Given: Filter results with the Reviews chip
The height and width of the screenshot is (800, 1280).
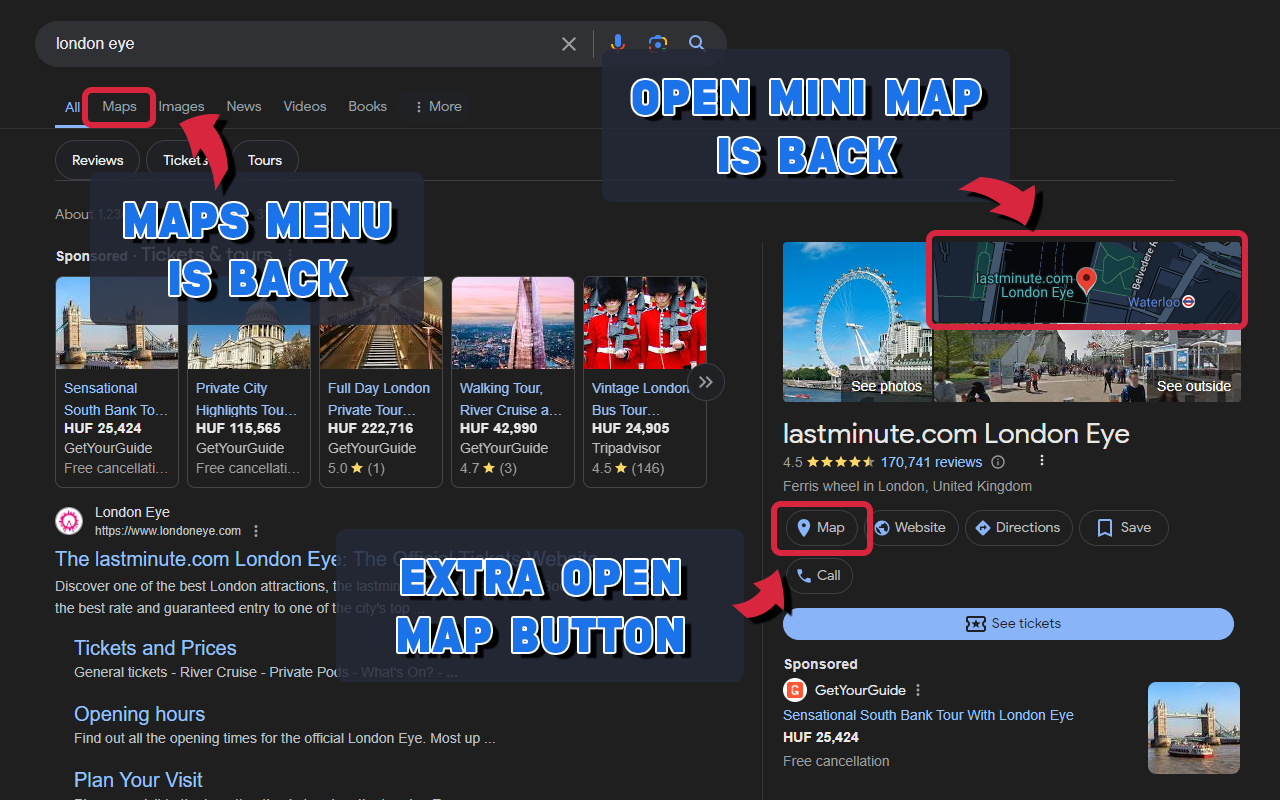Looking at the screenshot, I should (97, 159).
